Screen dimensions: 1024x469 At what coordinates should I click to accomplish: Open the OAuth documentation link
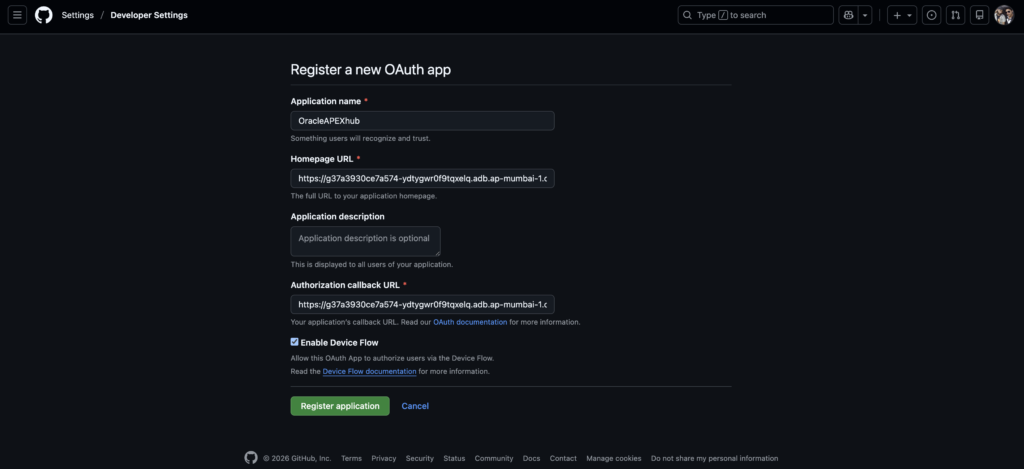click(x=470, y=322)
